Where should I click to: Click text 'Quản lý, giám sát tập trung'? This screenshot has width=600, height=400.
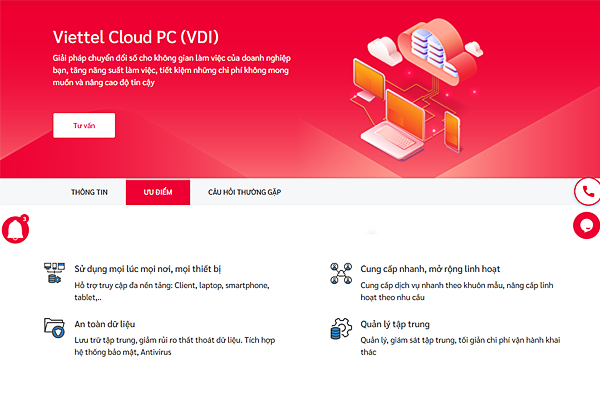[x=408, y=340]
